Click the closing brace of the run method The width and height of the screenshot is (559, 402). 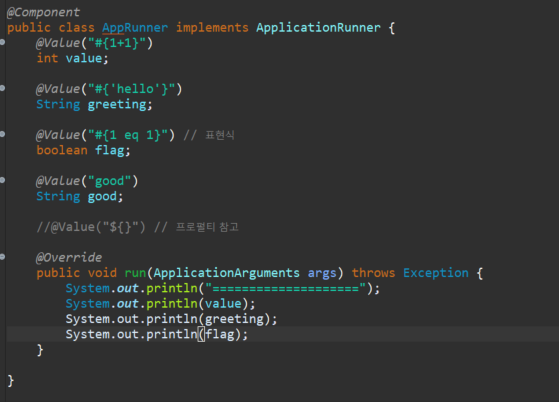click(x=40, y=350)
